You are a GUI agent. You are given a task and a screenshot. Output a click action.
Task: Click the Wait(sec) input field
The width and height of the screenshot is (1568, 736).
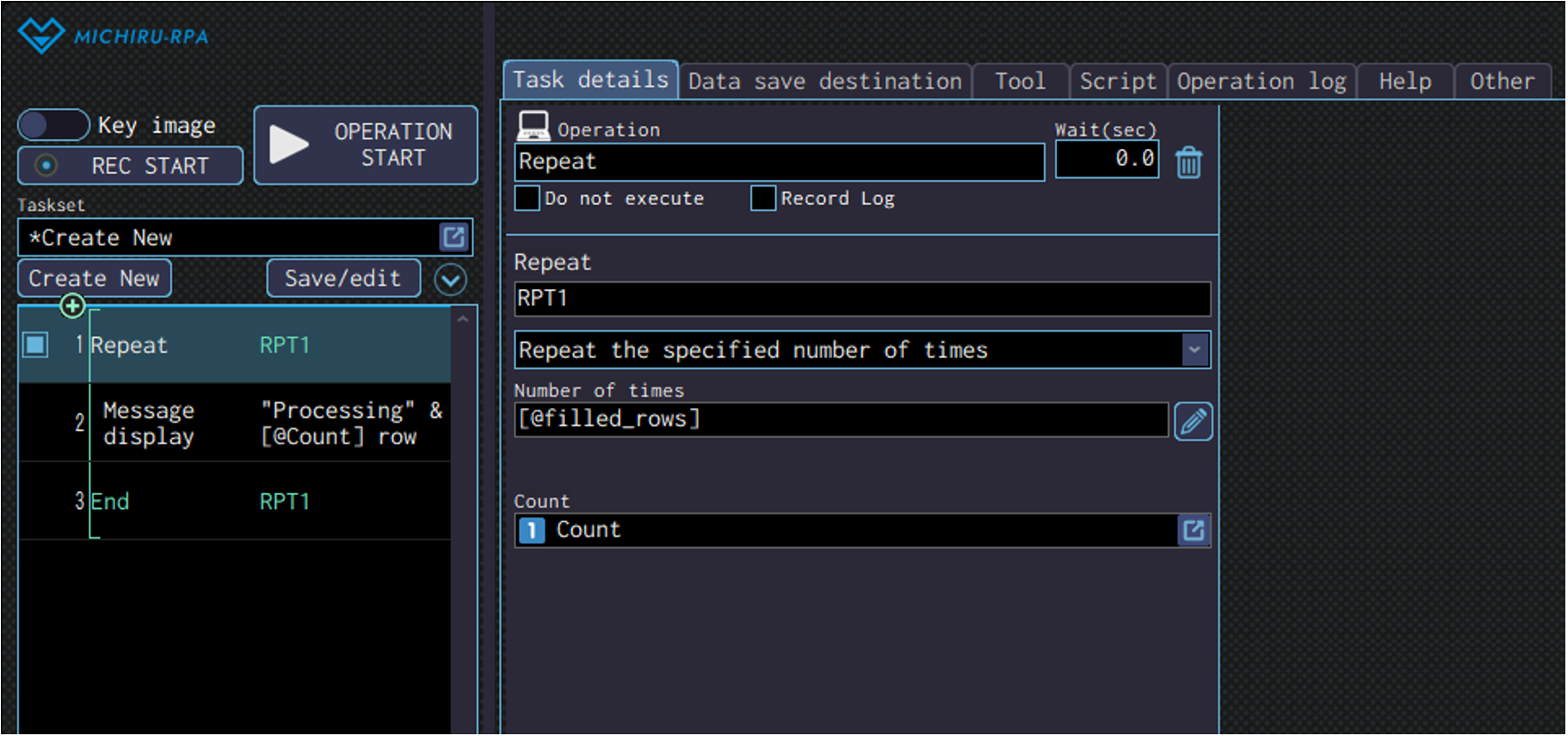pos(1107,160)
